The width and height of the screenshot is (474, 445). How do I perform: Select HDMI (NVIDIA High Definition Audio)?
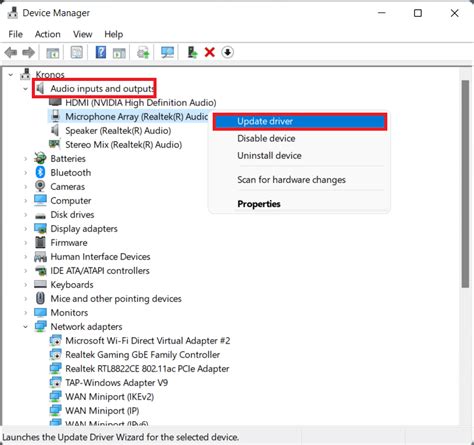141,102
